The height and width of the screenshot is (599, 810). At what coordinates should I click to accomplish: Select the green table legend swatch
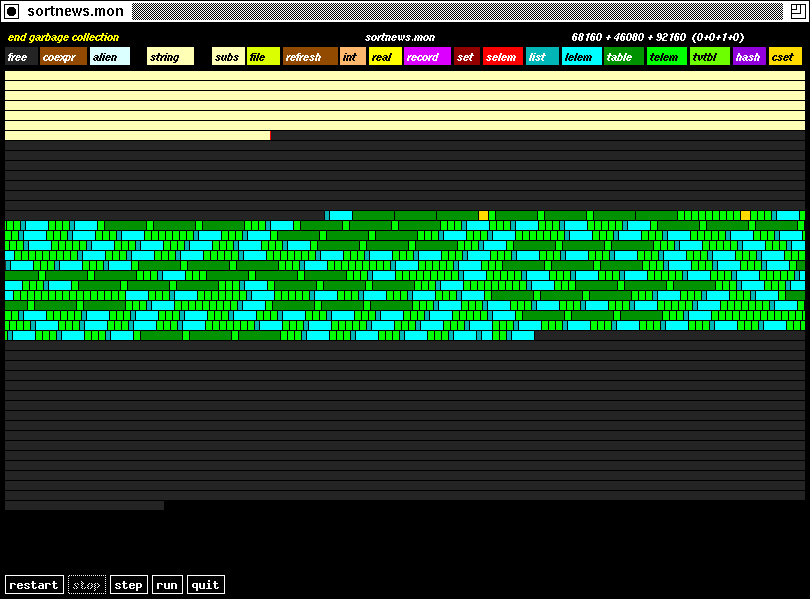coord(623,57)
